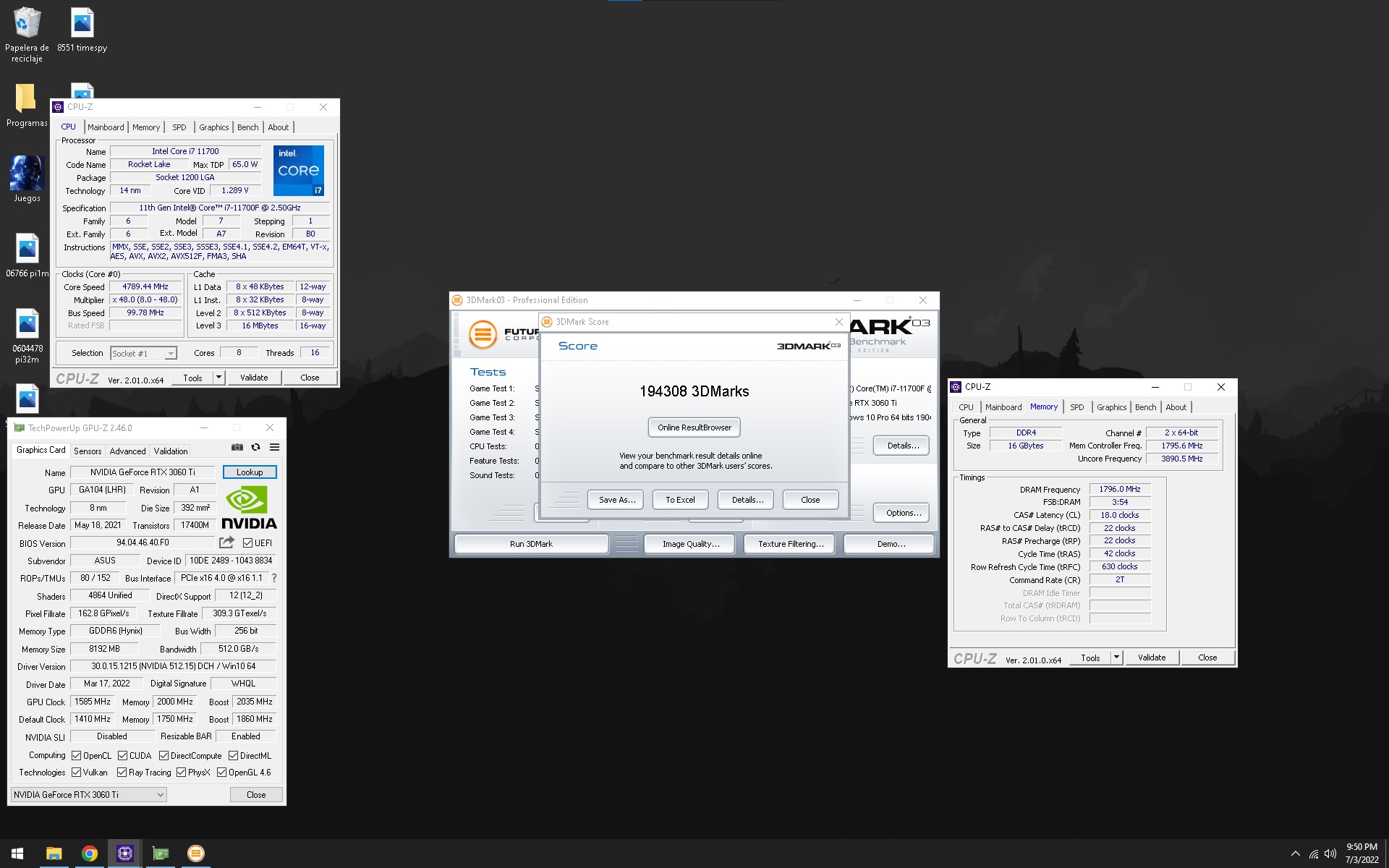The height and width of the screenshot is (868, 1389).
Task: Toggle the CUDA checkbox
Action: point(122,756)
